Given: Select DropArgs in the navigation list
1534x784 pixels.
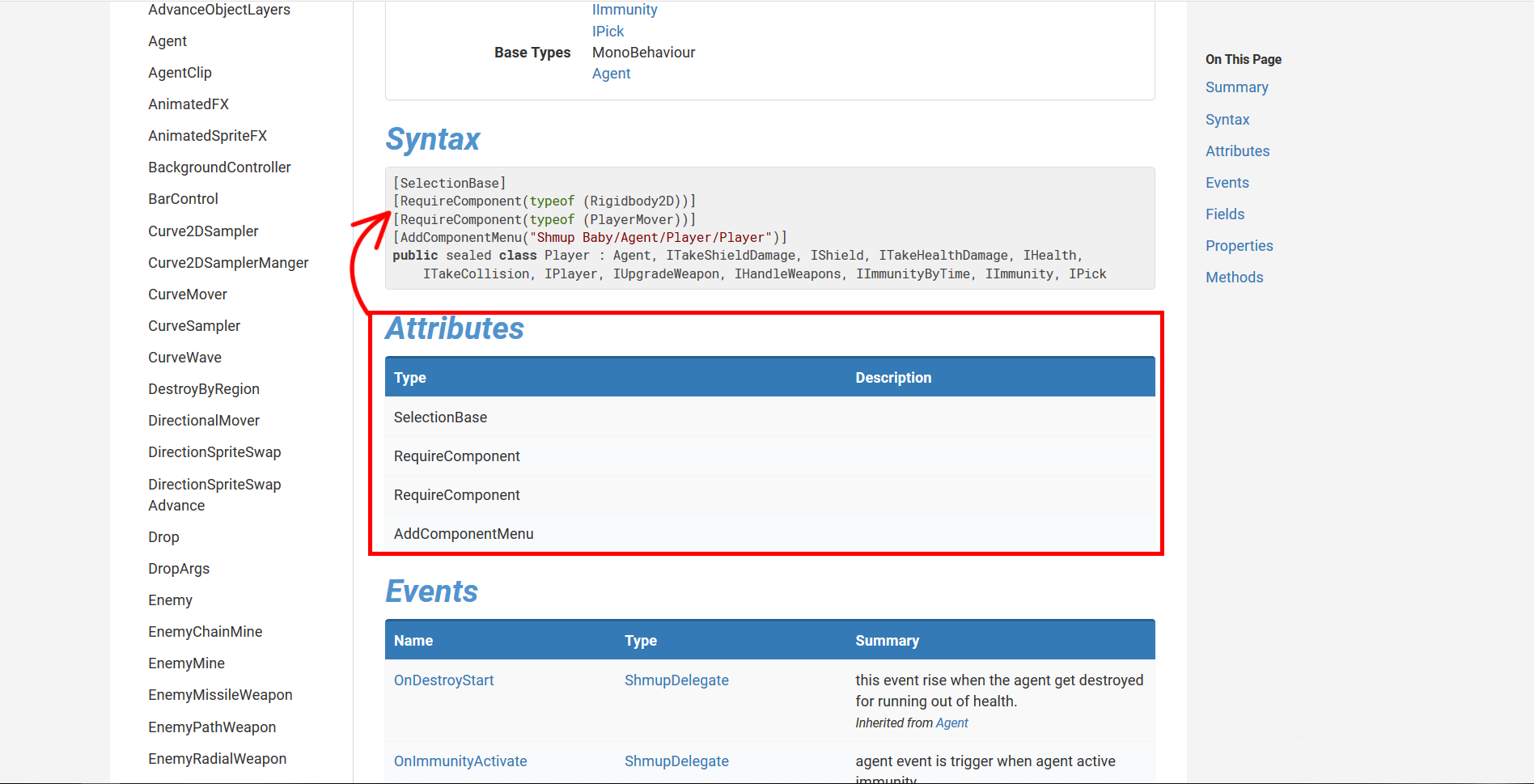Looking at the screenshot, I should [179, 568].
